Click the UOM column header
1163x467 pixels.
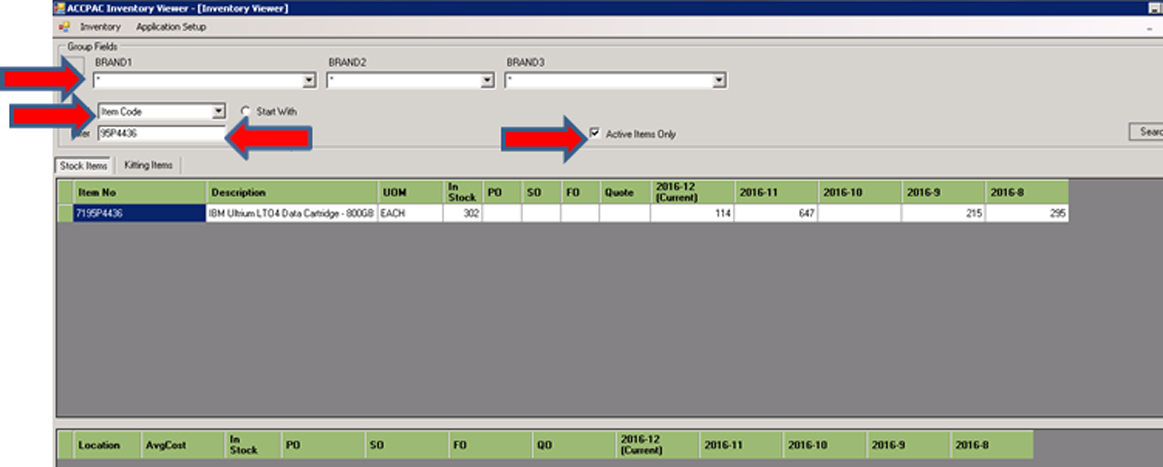(411, 192)
